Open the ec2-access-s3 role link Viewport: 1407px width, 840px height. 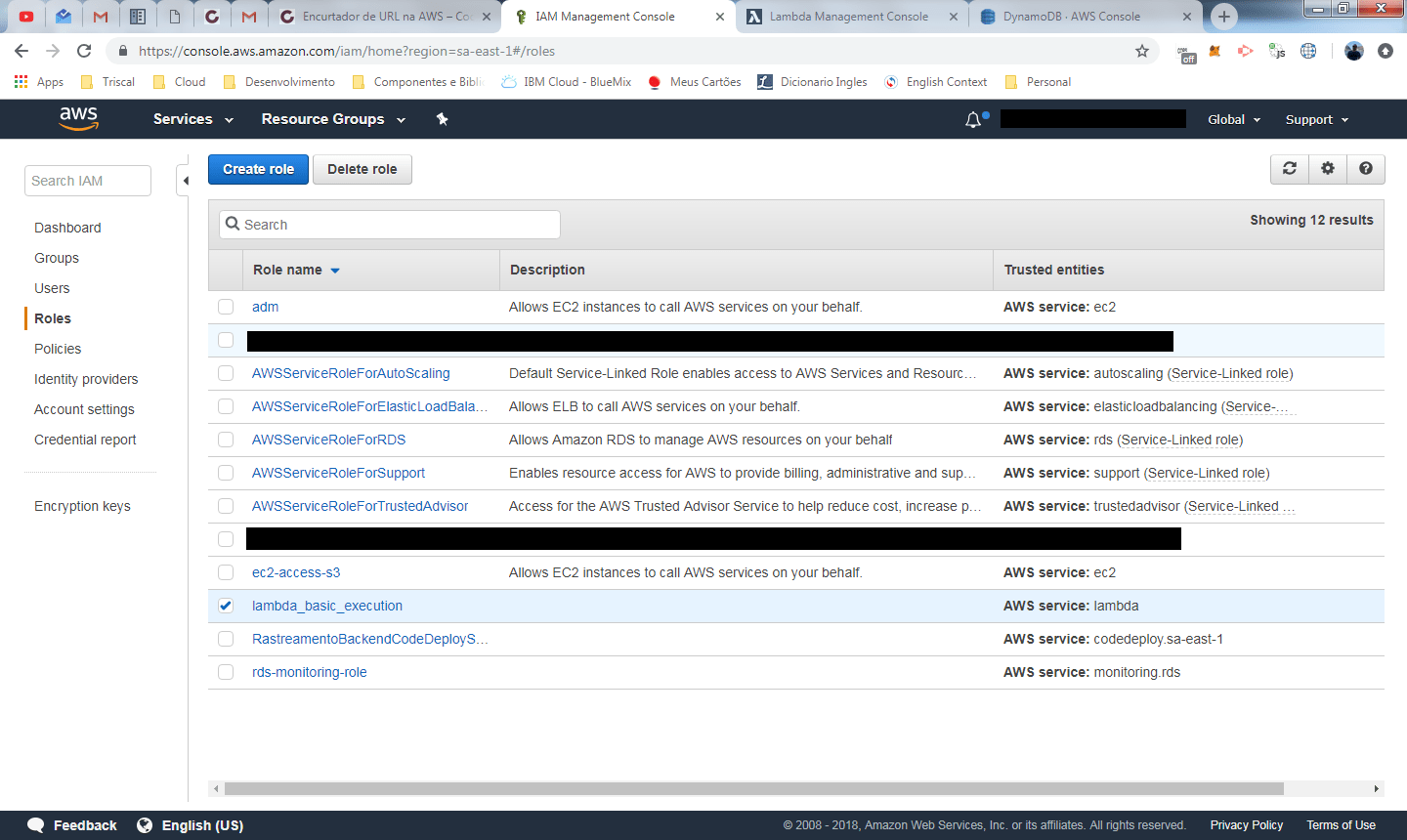tap(296, 572)
